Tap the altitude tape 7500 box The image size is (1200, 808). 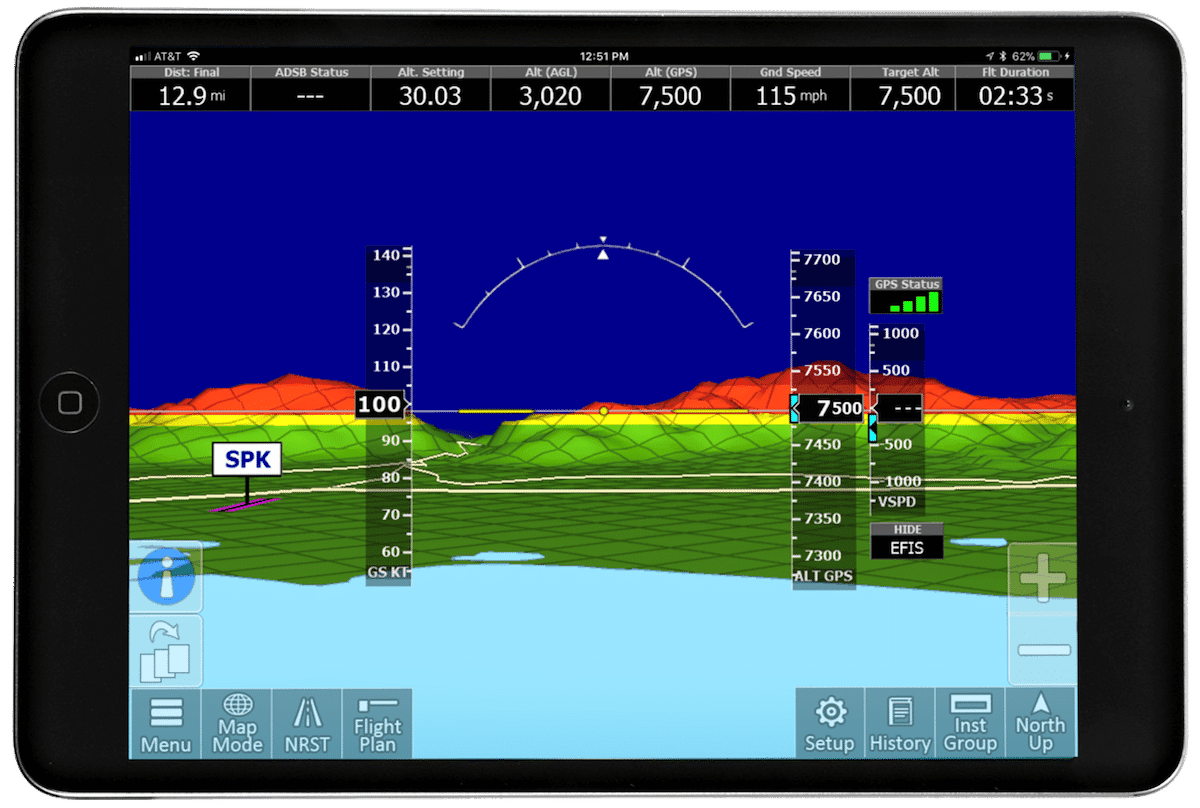(x=828, y=408)
